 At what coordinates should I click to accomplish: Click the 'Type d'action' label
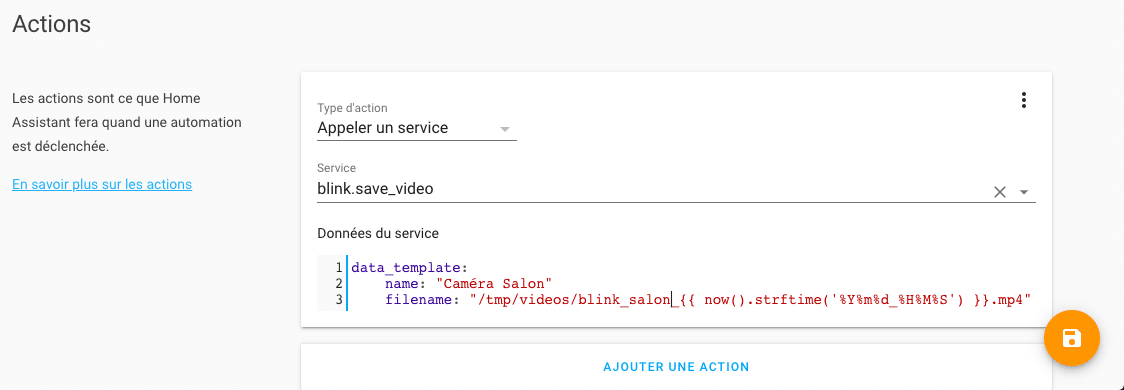point(352,108)
